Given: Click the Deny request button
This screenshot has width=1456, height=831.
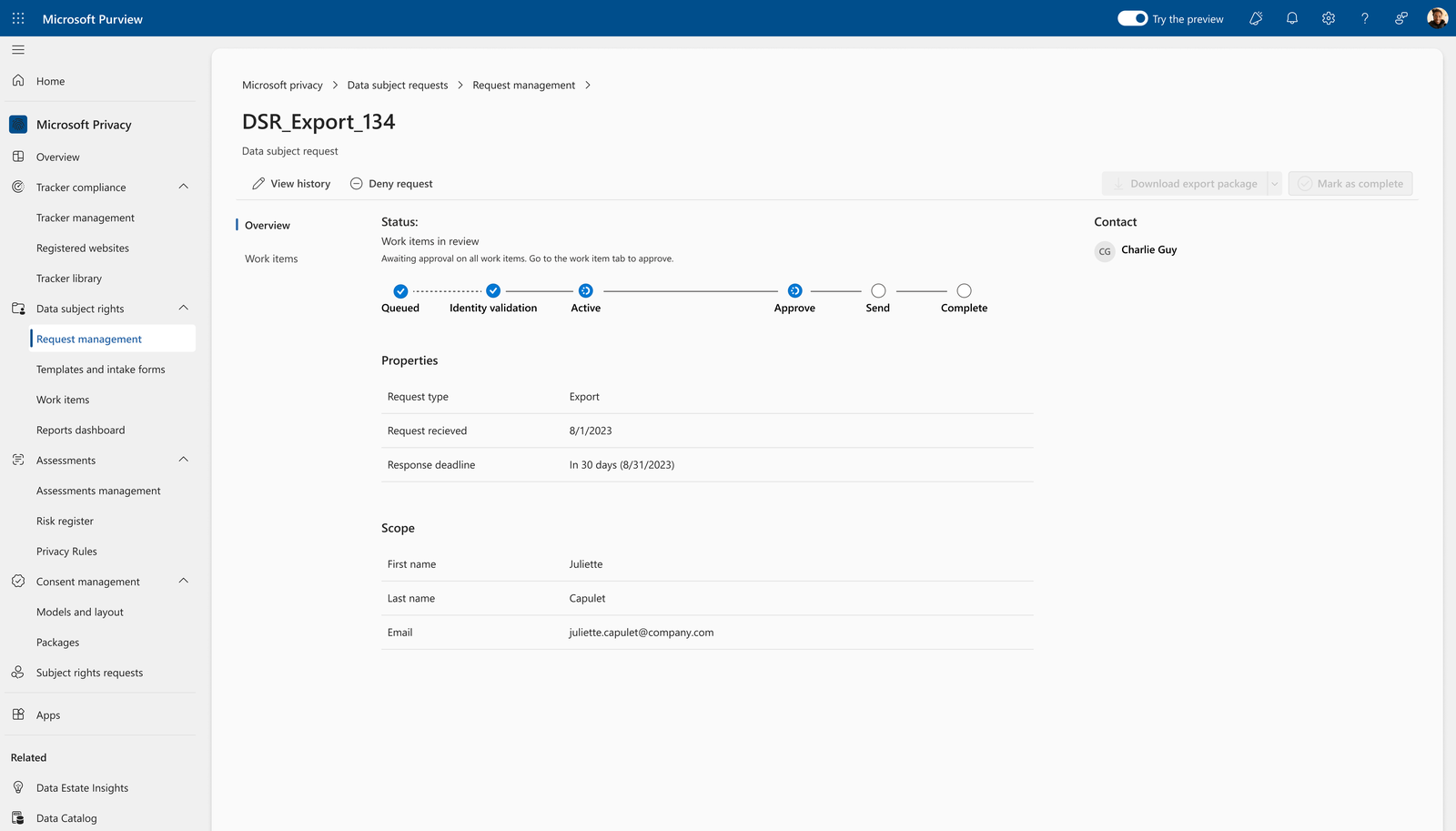Looking at the screenshot, I should 391,184.
